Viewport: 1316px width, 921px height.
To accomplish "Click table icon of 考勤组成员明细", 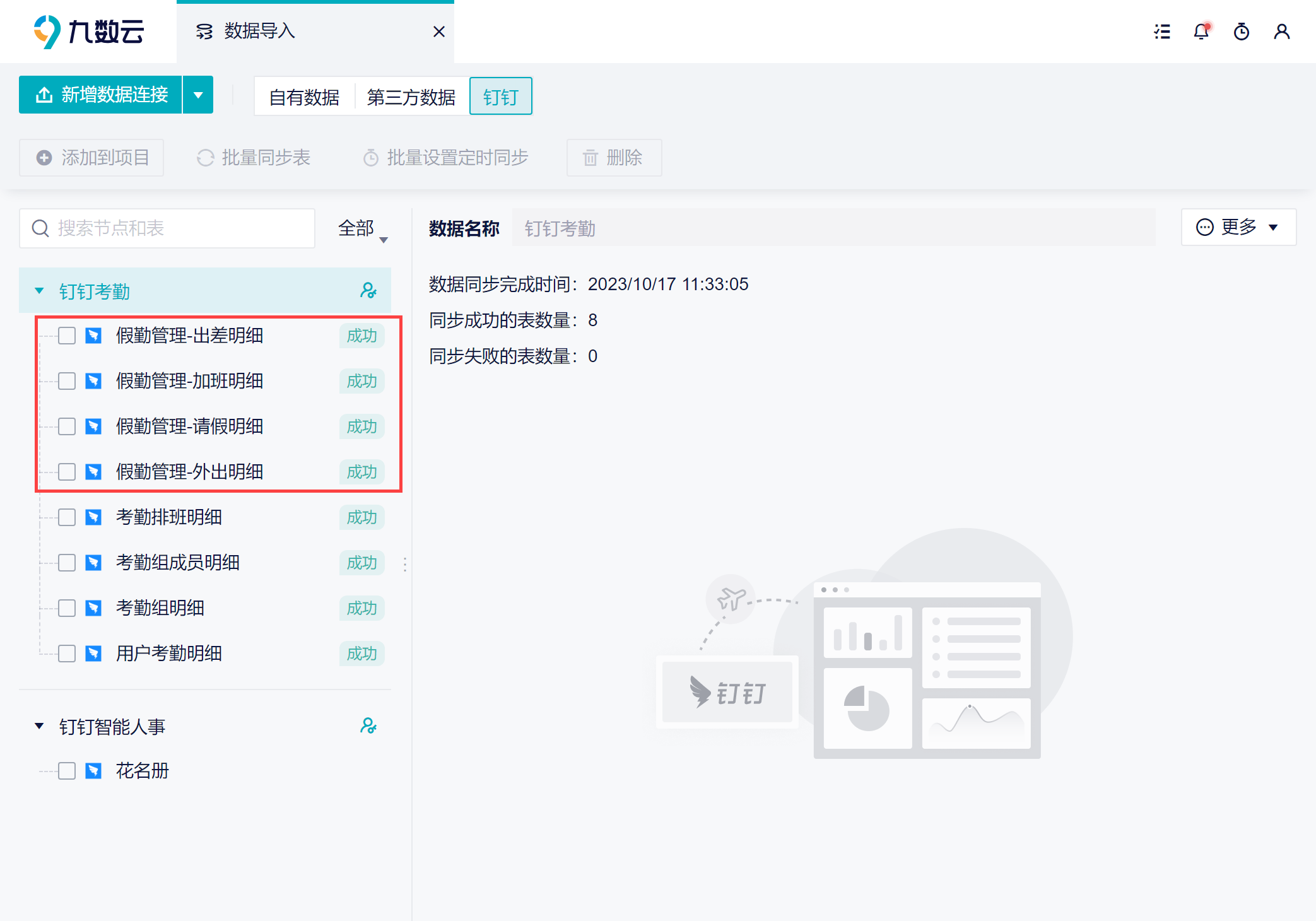I will [93, 563].
